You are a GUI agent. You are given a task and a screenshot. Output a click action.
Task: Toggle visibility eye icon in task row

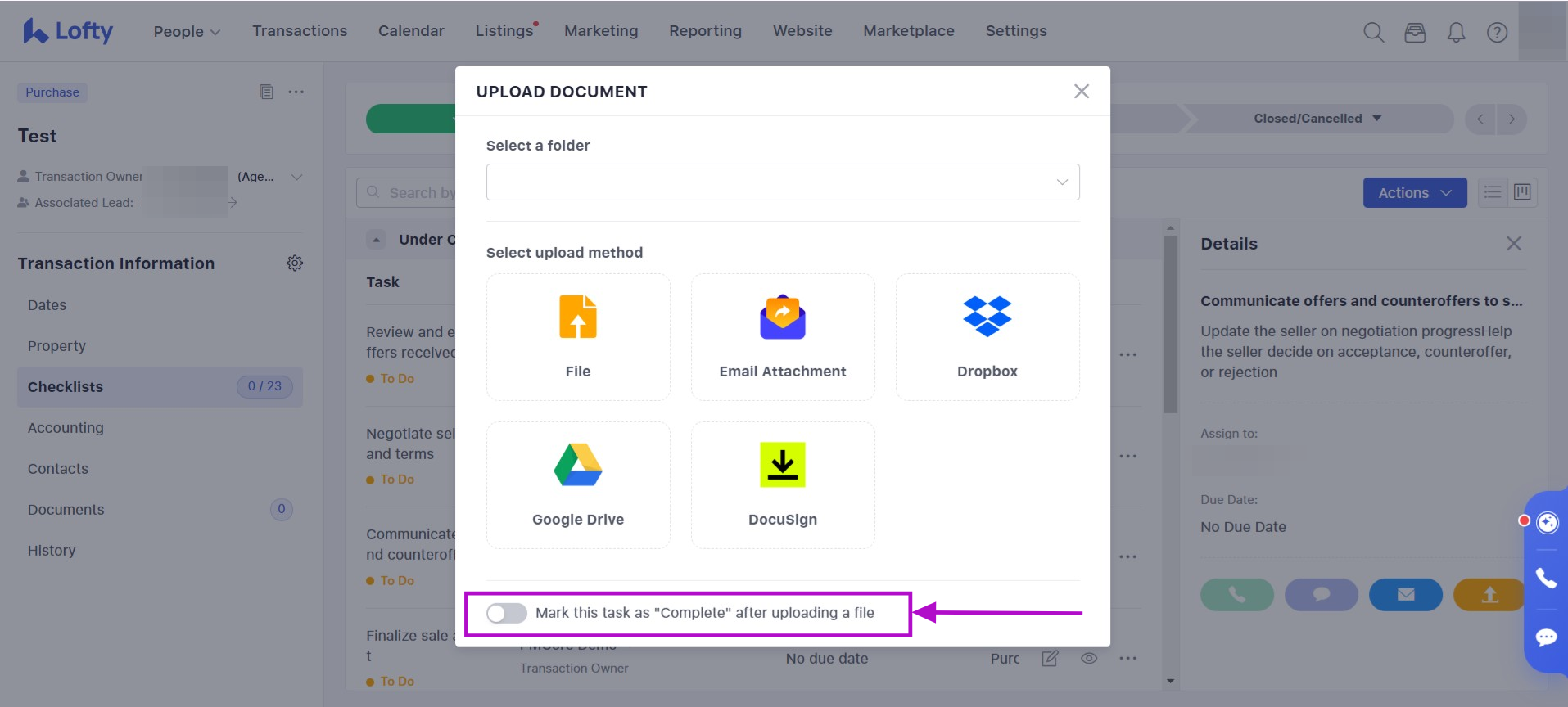click(x=1088, y=658)
